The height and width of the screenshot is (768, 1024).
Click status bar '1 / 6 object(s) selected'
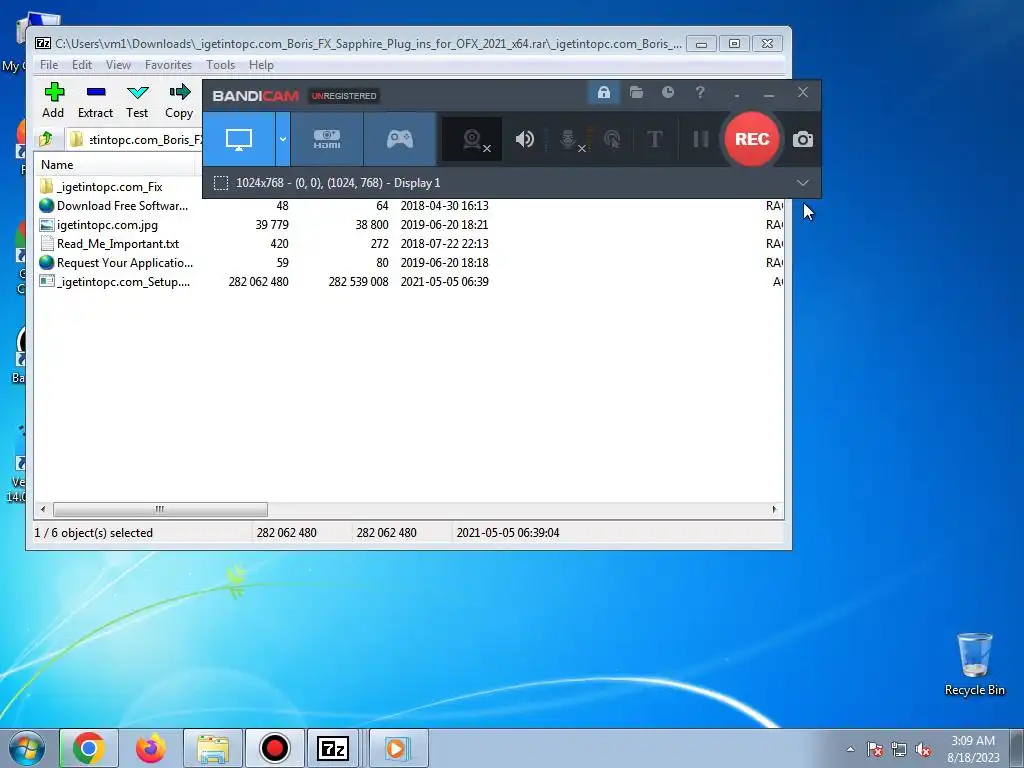click(x=93, y=533)
